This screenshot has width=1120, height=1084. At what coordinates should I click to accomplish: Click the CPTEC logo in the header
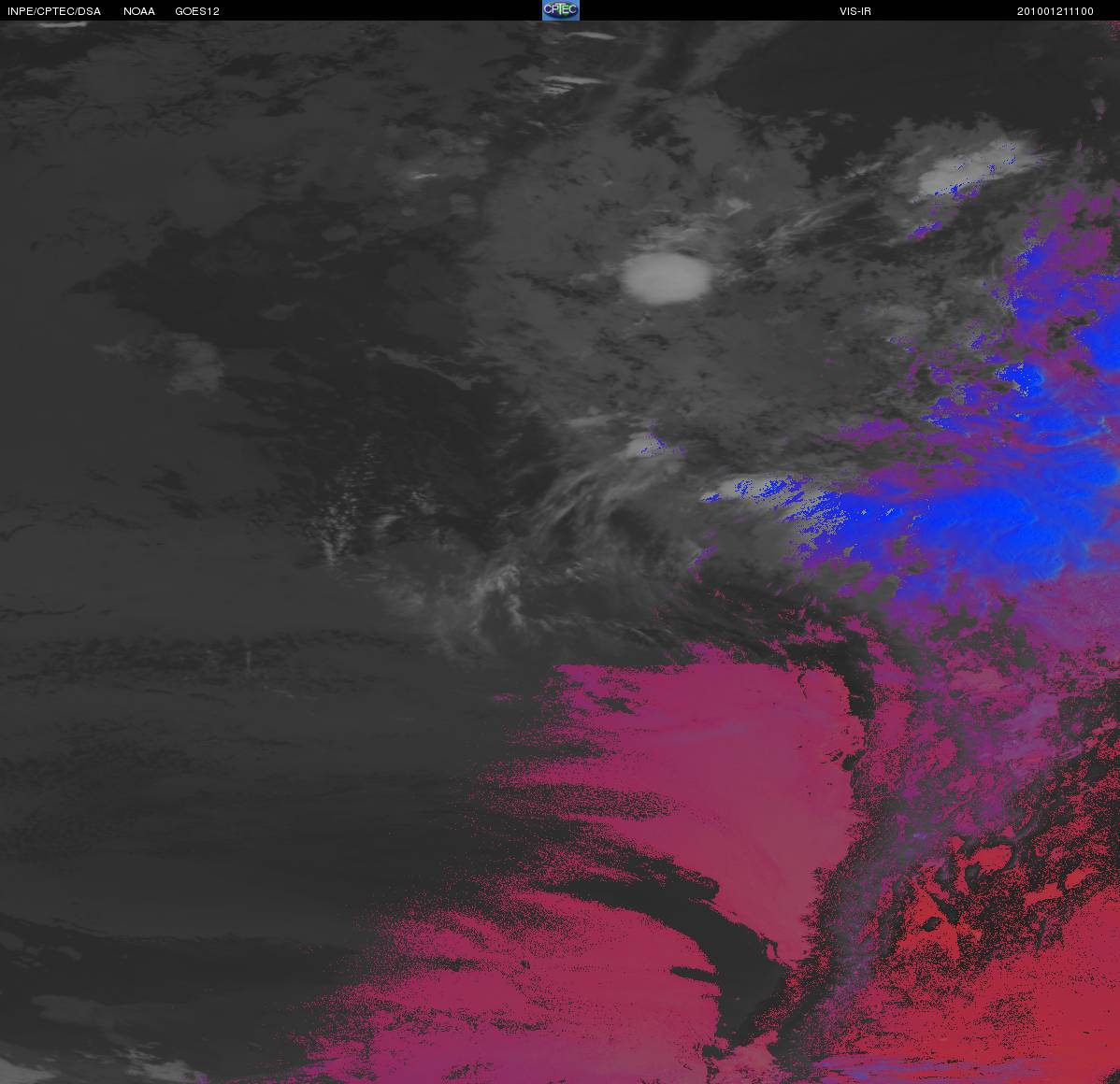coord(561,10)
